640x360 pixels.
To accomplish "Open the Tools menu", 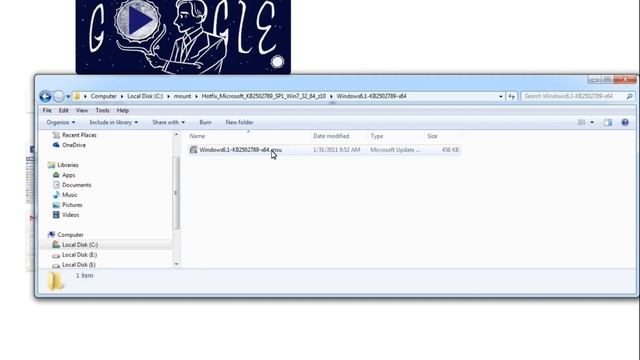I will click(x=102, y=110).
